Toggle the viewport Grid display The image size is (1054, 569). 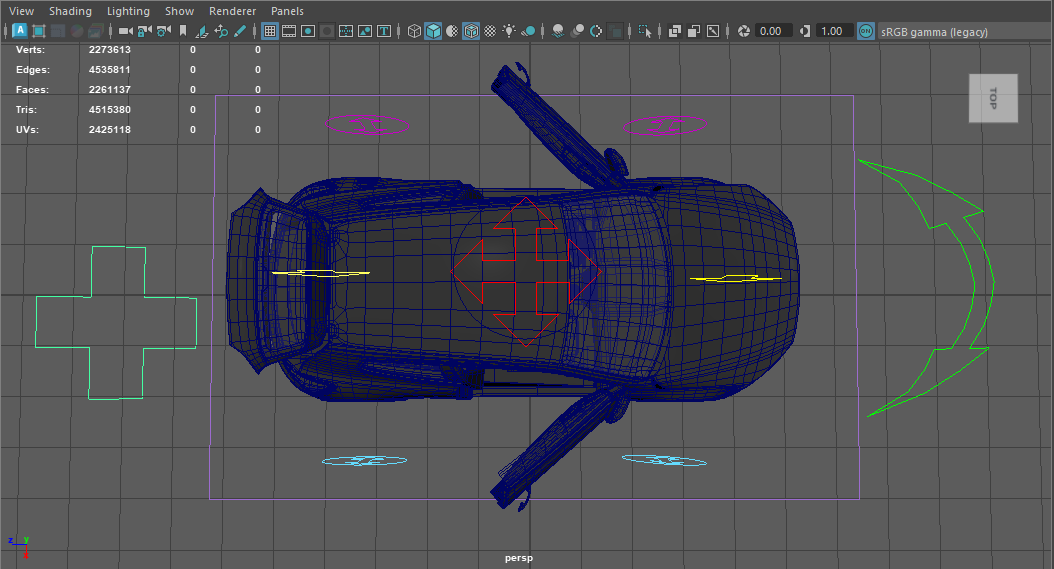[270, 31]
